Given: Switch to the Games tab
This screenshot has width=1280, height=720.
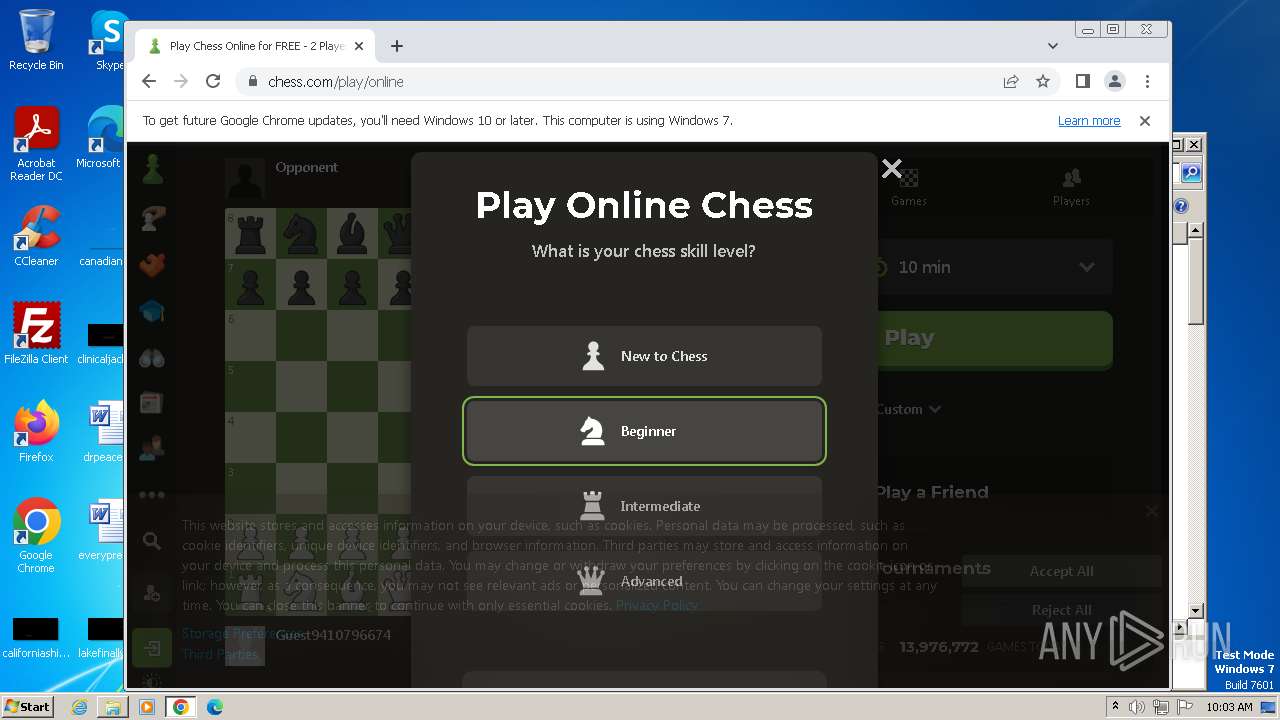Looking at the screenshot, I should click(x=909, y=187).
